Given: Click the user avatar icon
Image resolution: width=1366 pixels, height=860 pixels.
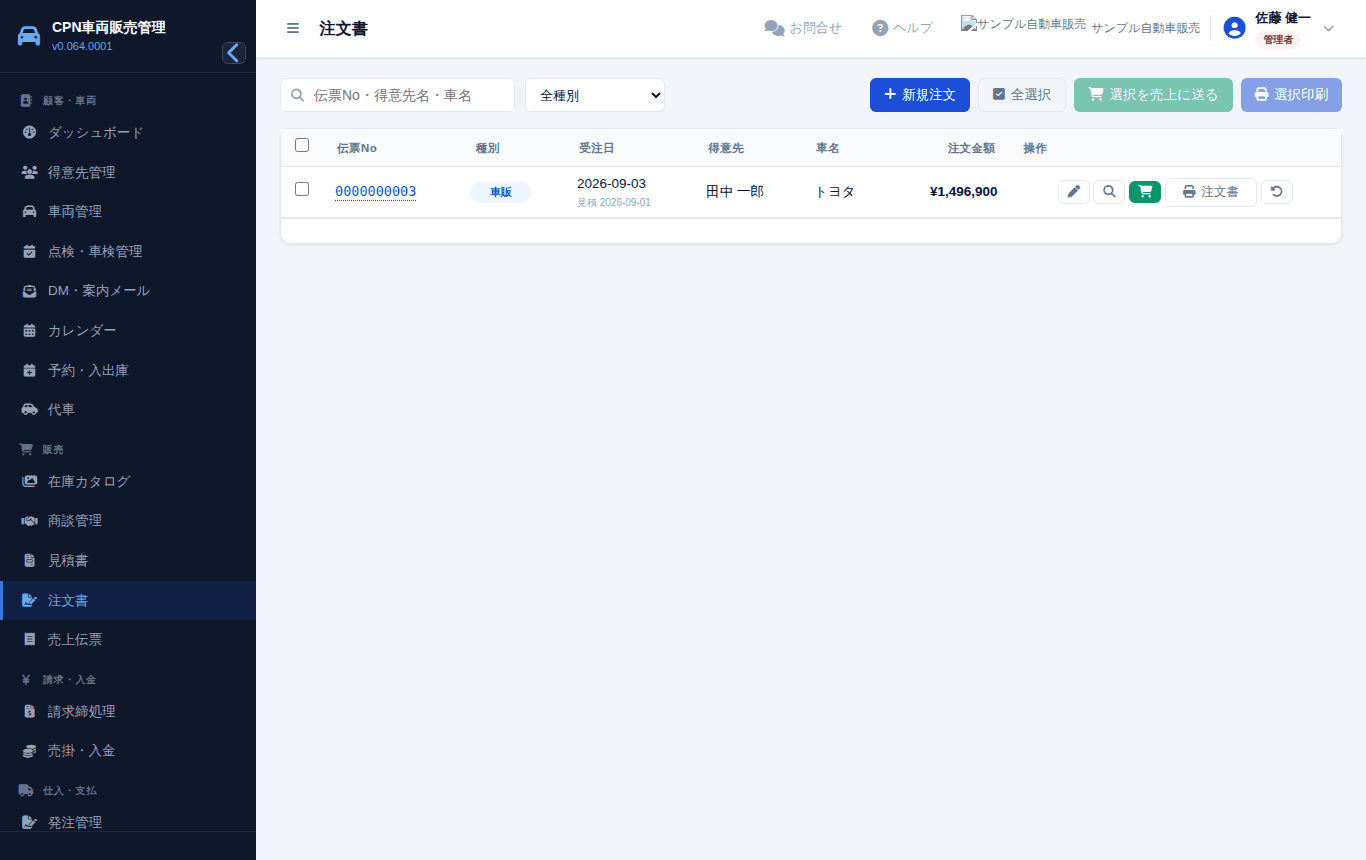Looking at the screenshot, I should (1235, 28).
